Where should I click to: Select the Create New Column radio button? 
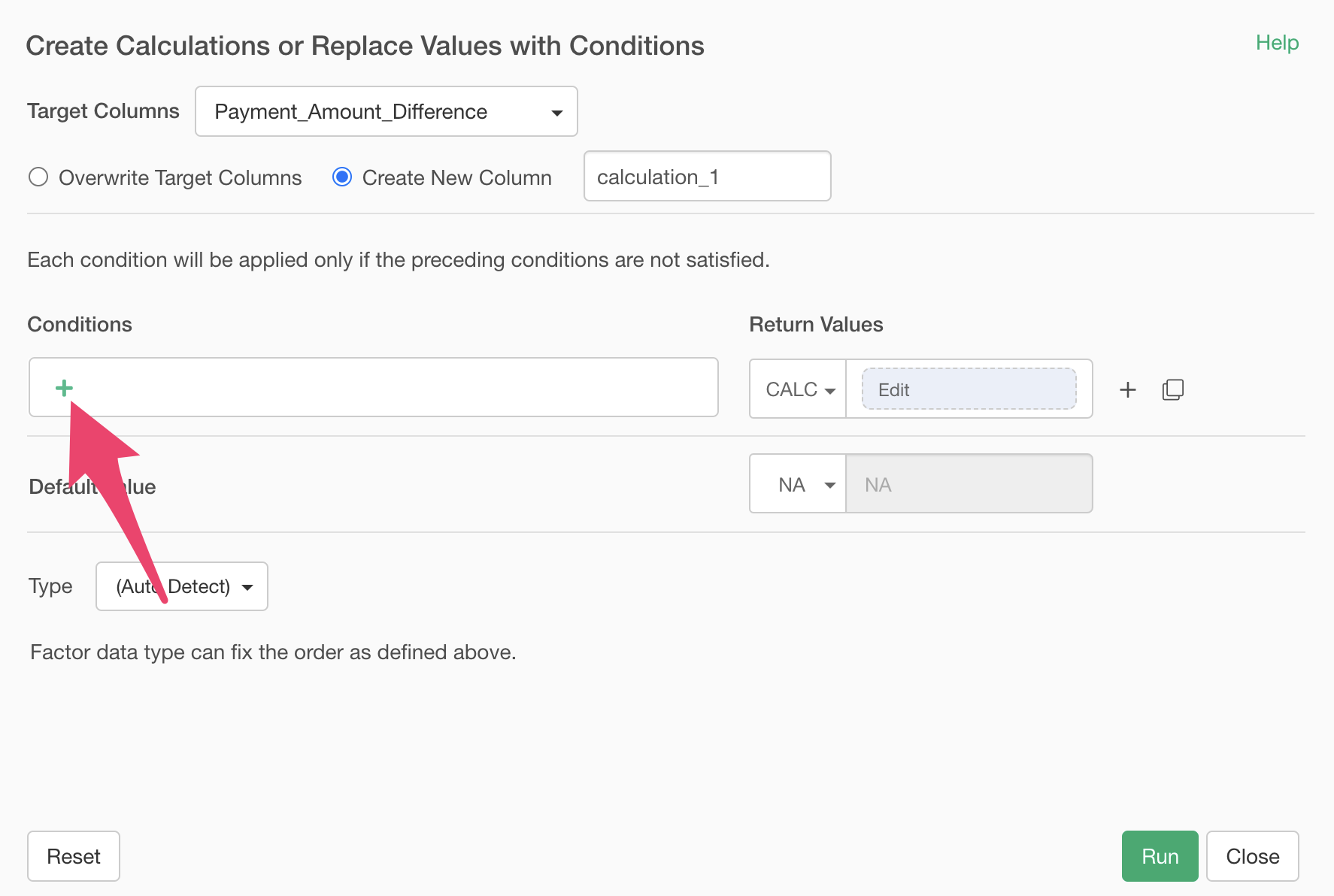(x=342, y=177)
